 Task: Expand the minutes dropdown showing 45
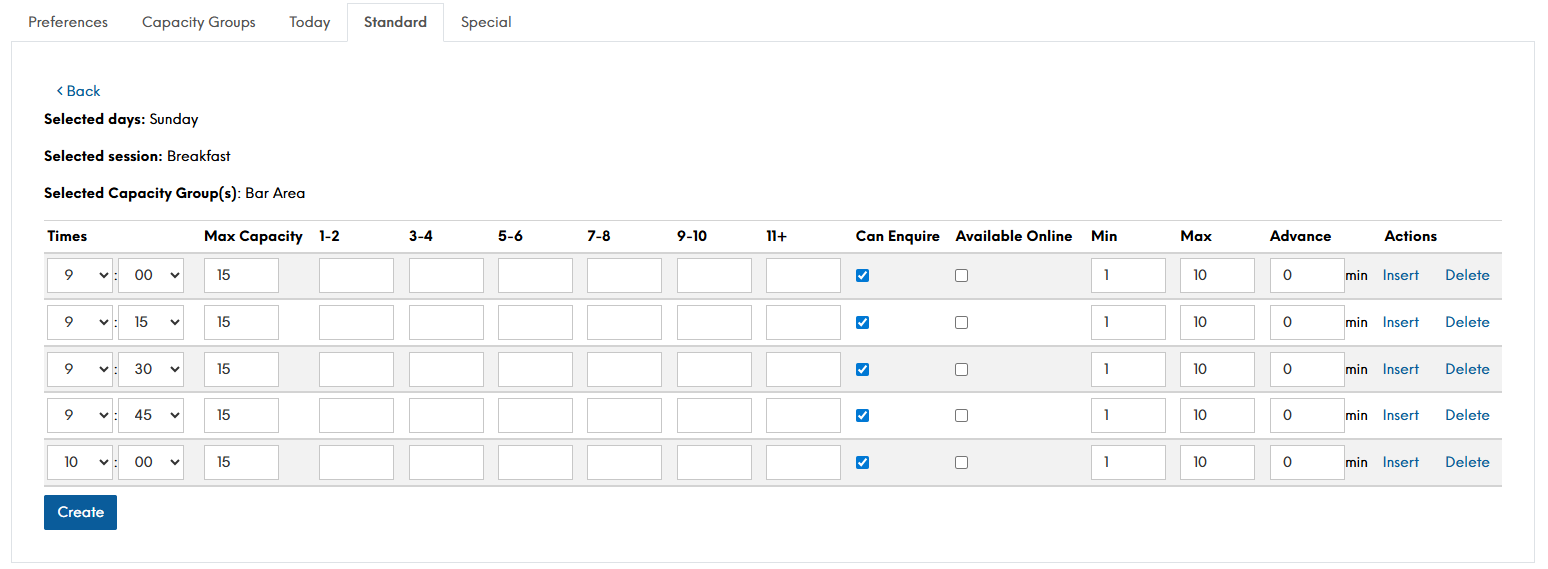151,416
